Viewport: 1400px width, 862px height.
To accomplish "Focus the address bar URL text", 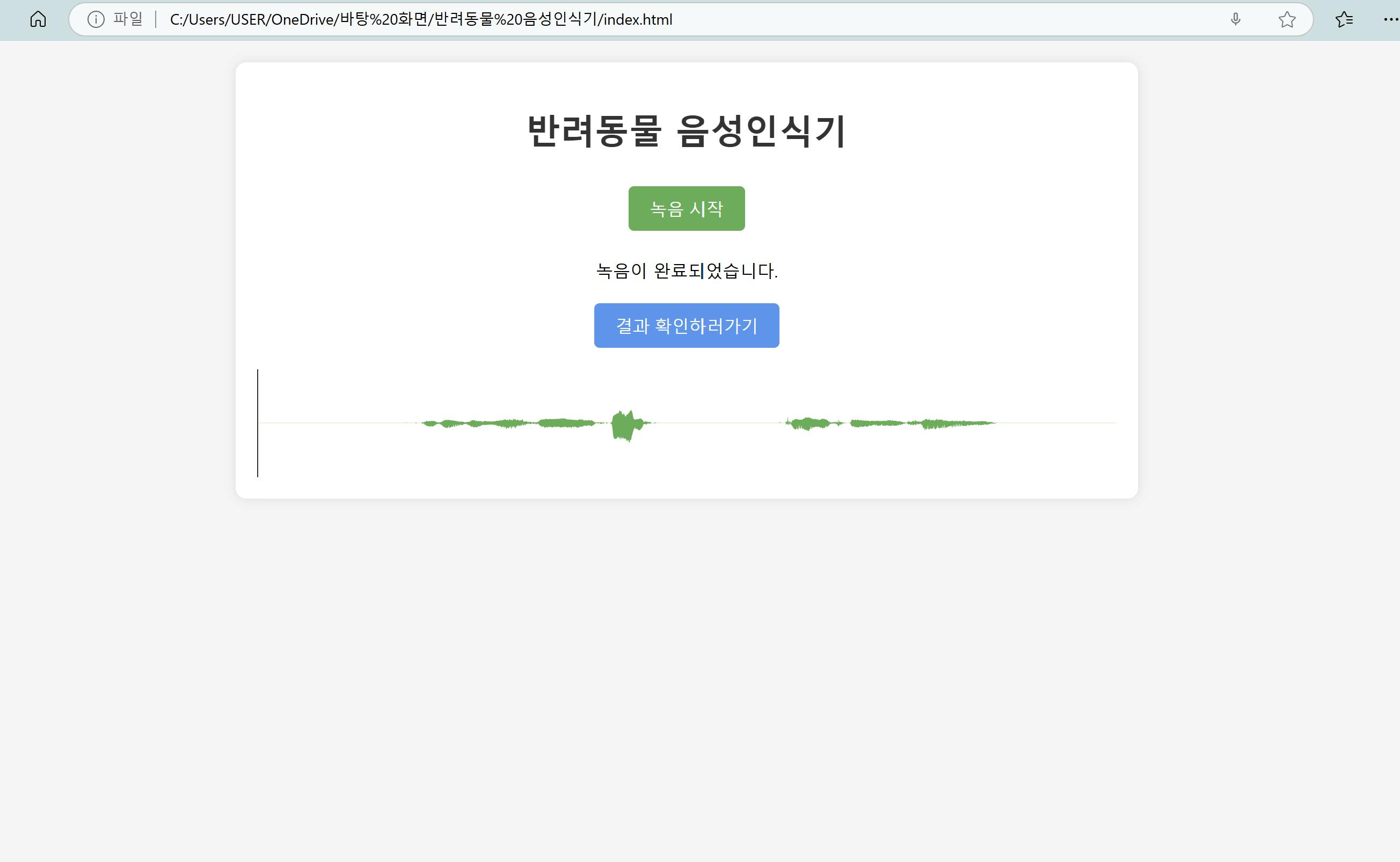I will [421, 19].
